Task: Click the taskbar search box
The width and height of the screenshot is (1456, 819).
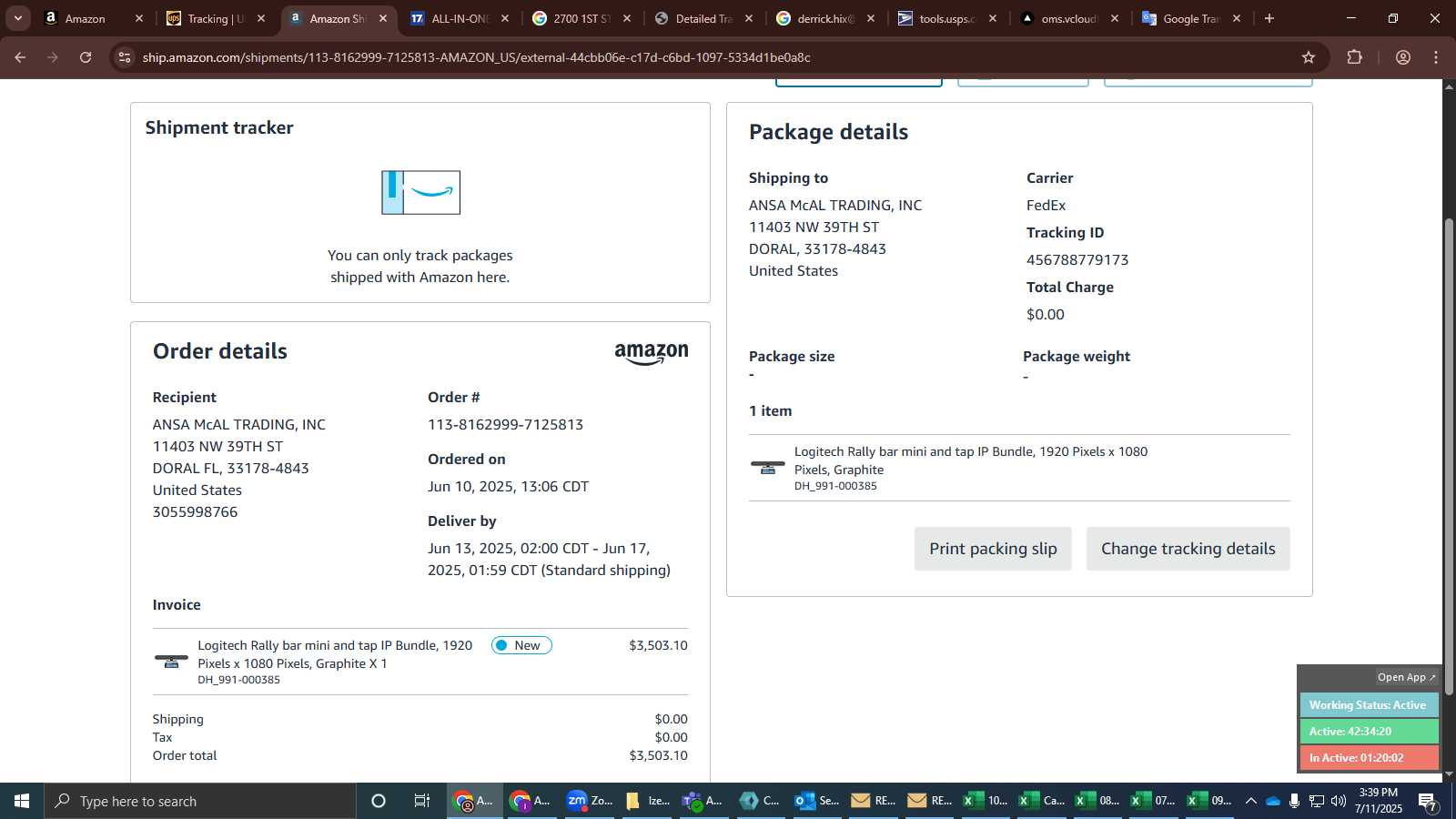Action: 200,801
